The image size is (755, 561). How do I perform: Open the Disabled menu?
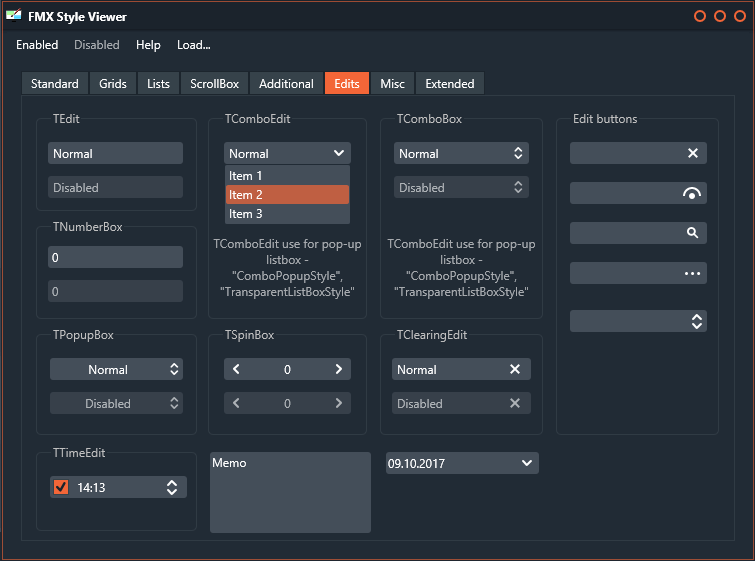(97, 45)
